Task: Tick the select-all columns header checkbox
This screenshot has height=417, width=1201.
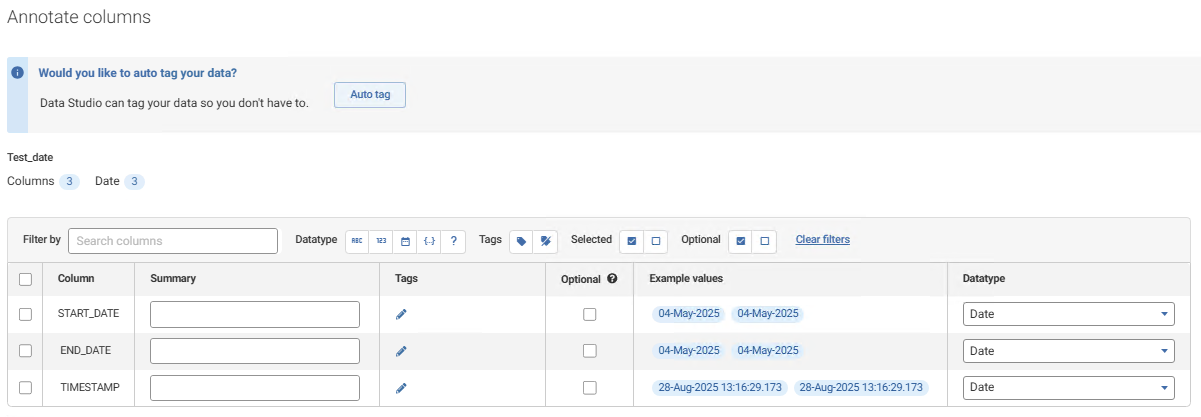Action: coord(25,279)
